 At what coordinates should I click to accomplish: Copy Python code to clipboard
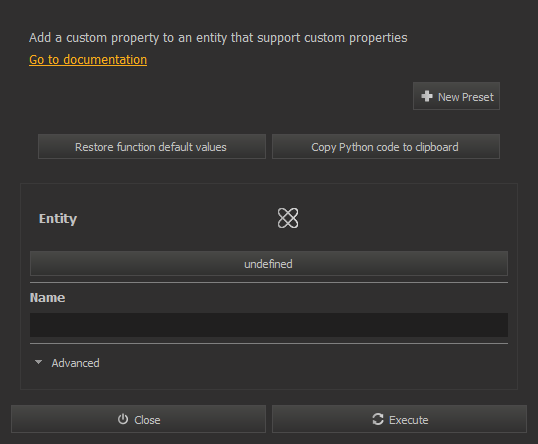coord(386,147)
